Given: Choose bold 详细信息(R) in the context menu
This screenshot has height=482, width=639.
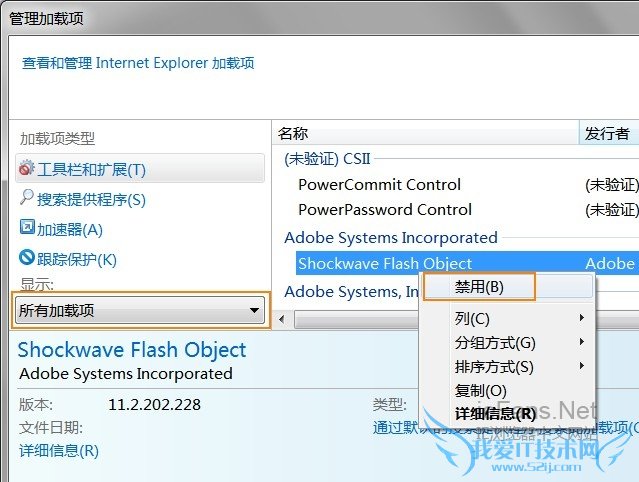Looking at the screenshot, I should click(x=495, y=414).
